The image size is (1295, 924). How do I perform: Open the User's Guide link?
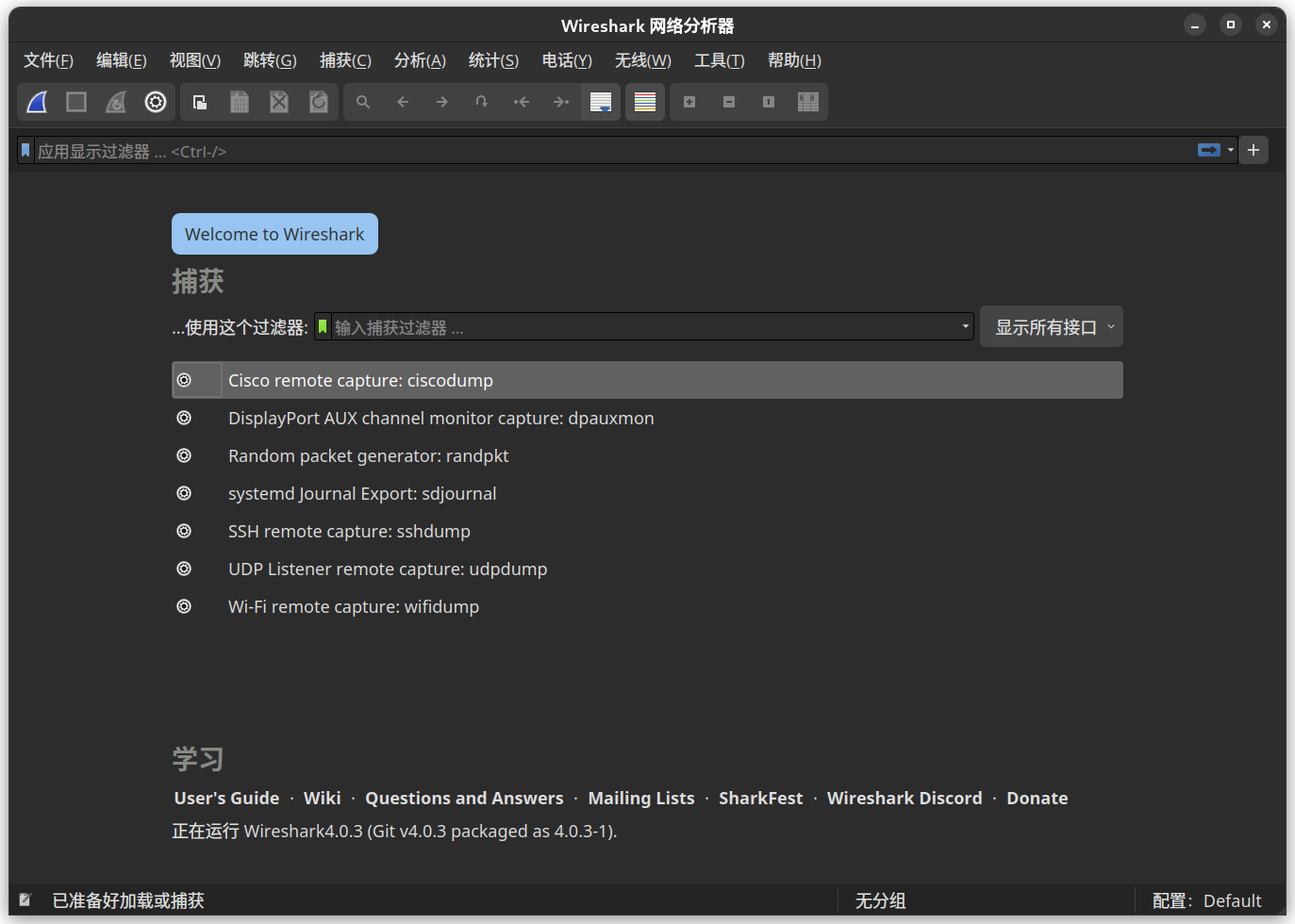coord(226,799)
